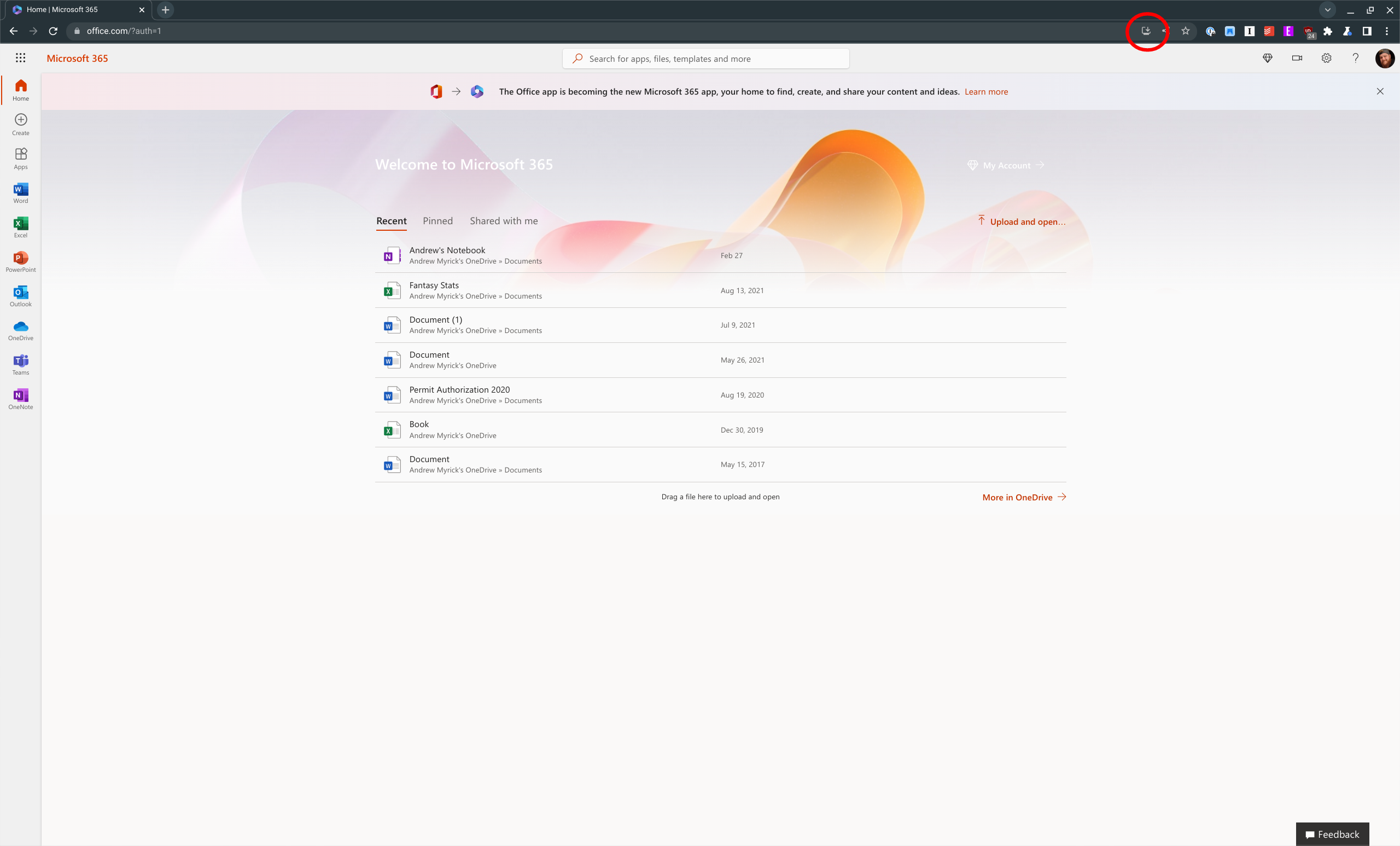Launch Outlook from the sidebar
1400x846 pixels.
[21, 296]
